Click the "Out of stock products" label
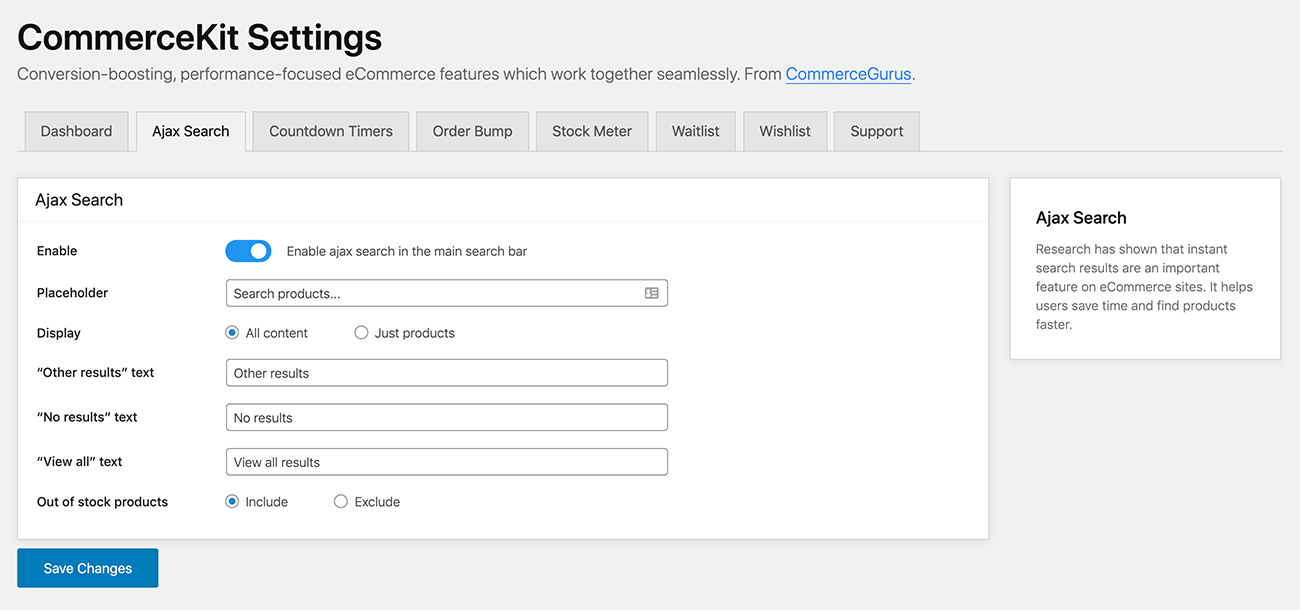This screenshot has width=1300, height=610. tap(102, 502)
